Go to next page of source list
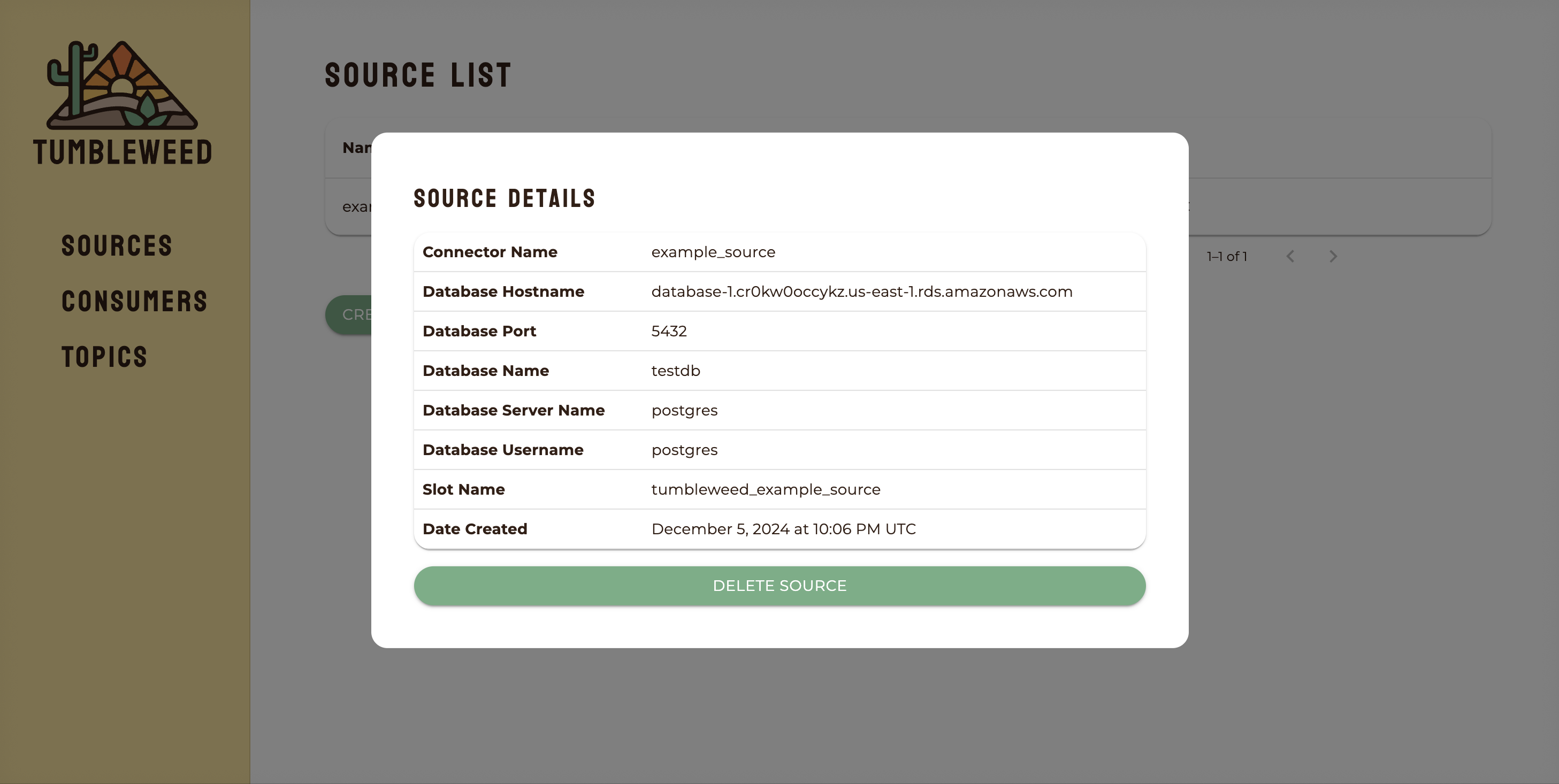Screen dimensions: 1559x784 click(1333, 257)
